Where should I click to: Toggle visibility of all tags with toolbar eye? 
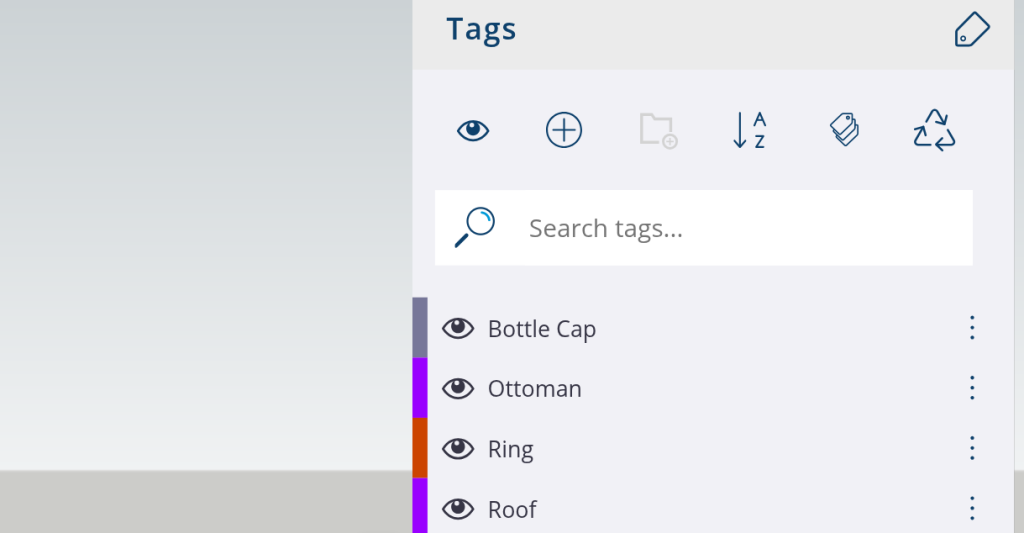click(x=473, y=130)
